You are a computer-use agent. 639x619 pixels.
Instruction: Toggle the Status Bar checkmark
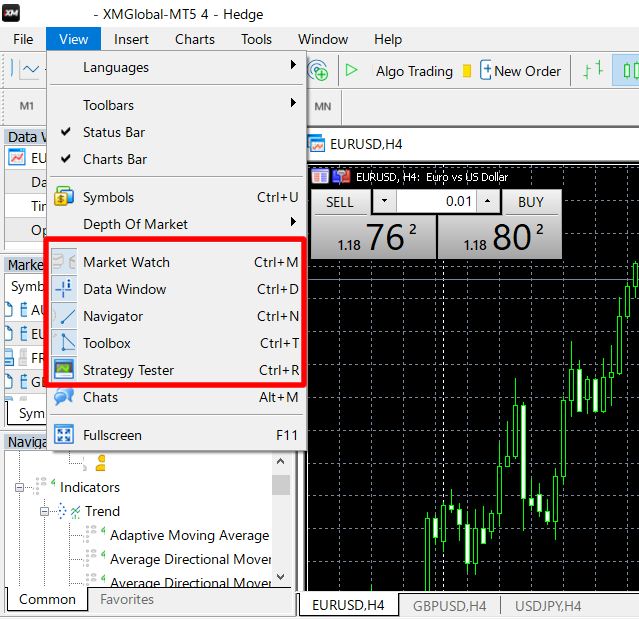coord(177,132)
